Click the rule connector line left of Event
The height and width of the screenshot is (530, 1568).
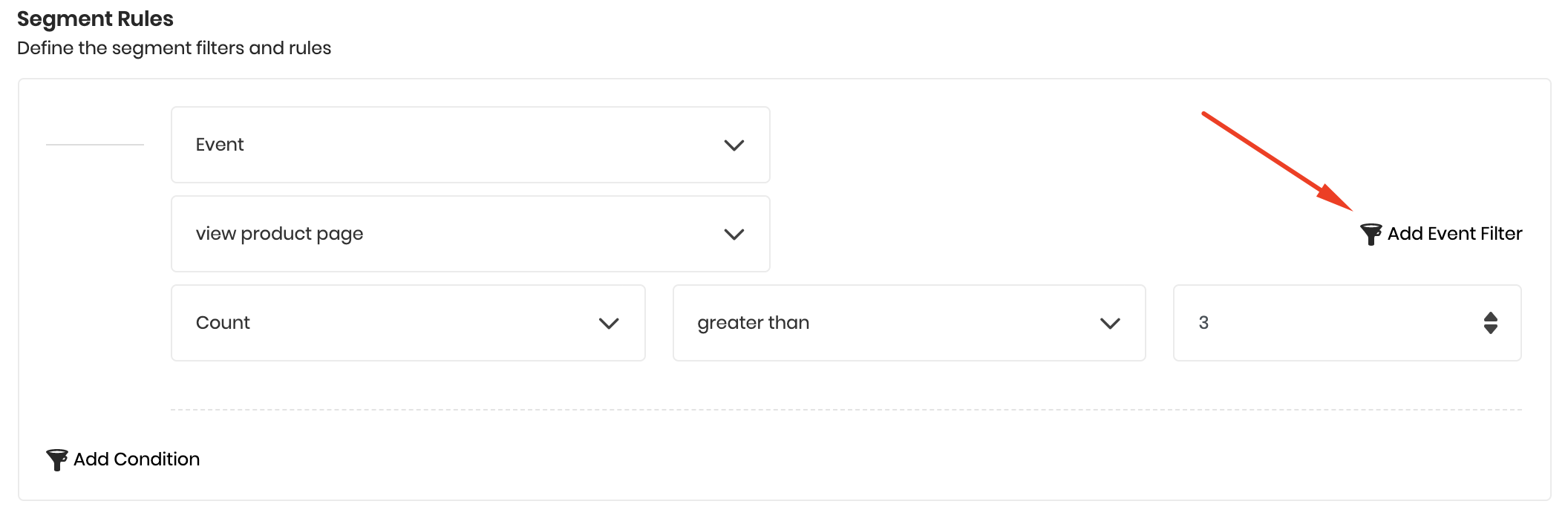coord(97,145)
